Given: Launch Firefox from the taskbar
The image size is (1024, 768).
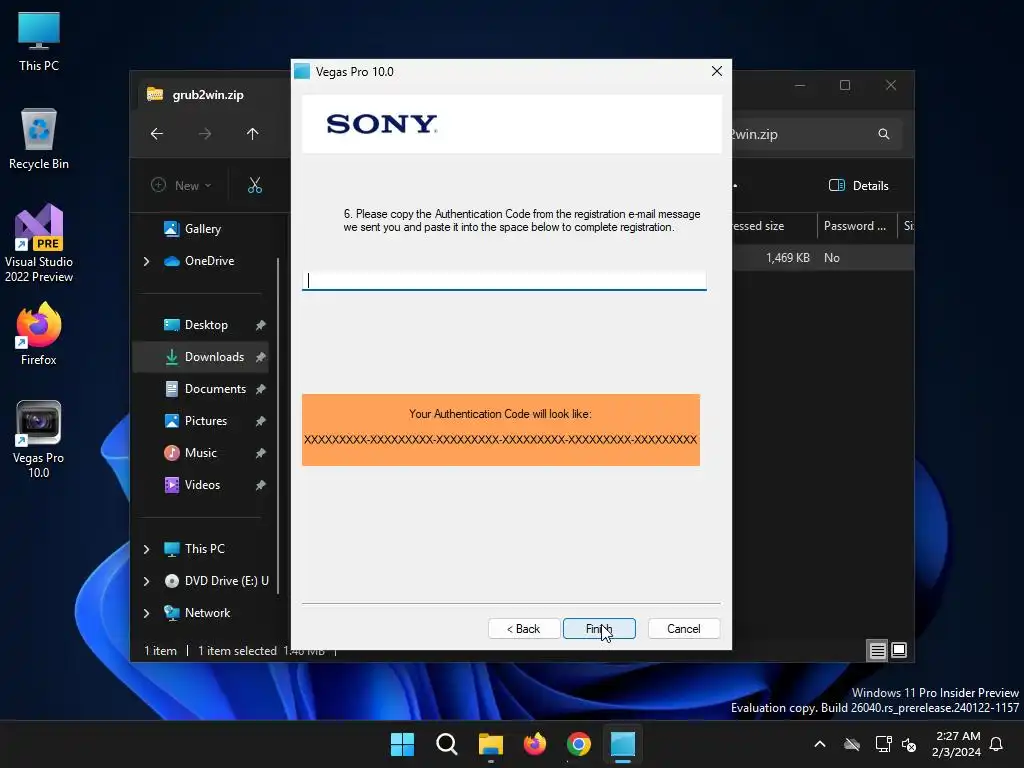Looking at the screenshot, I should 535,744.
